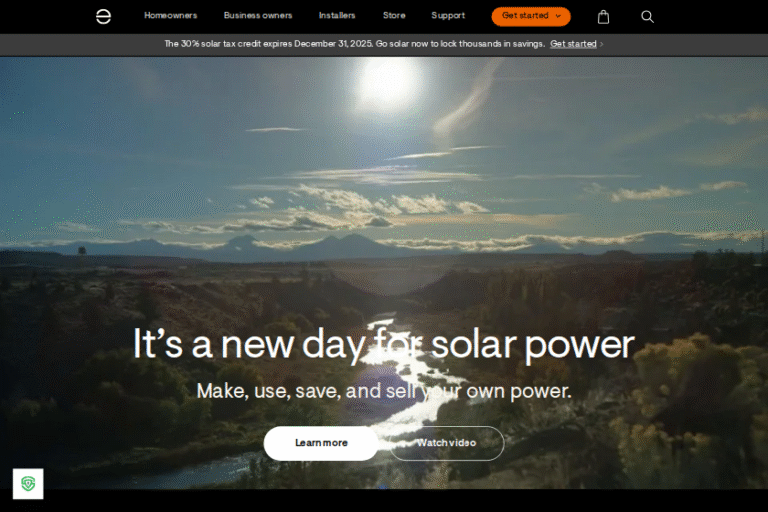This screenshot has height=512, width=768.
Task: Open the search magnifier icon
Action: [647, 17]
